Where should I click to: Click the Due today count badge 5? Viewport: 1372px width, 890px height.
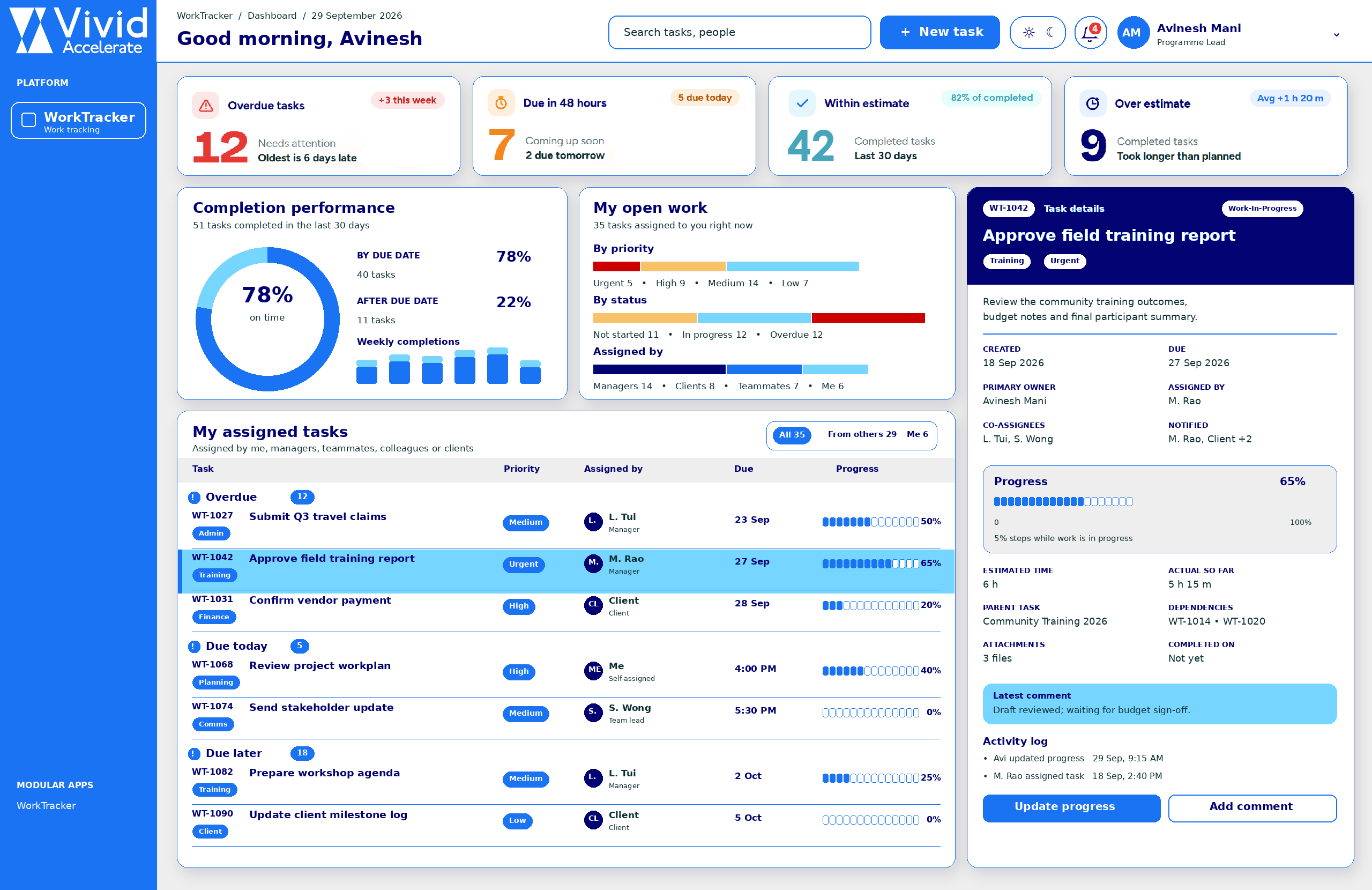pos(299,646)
